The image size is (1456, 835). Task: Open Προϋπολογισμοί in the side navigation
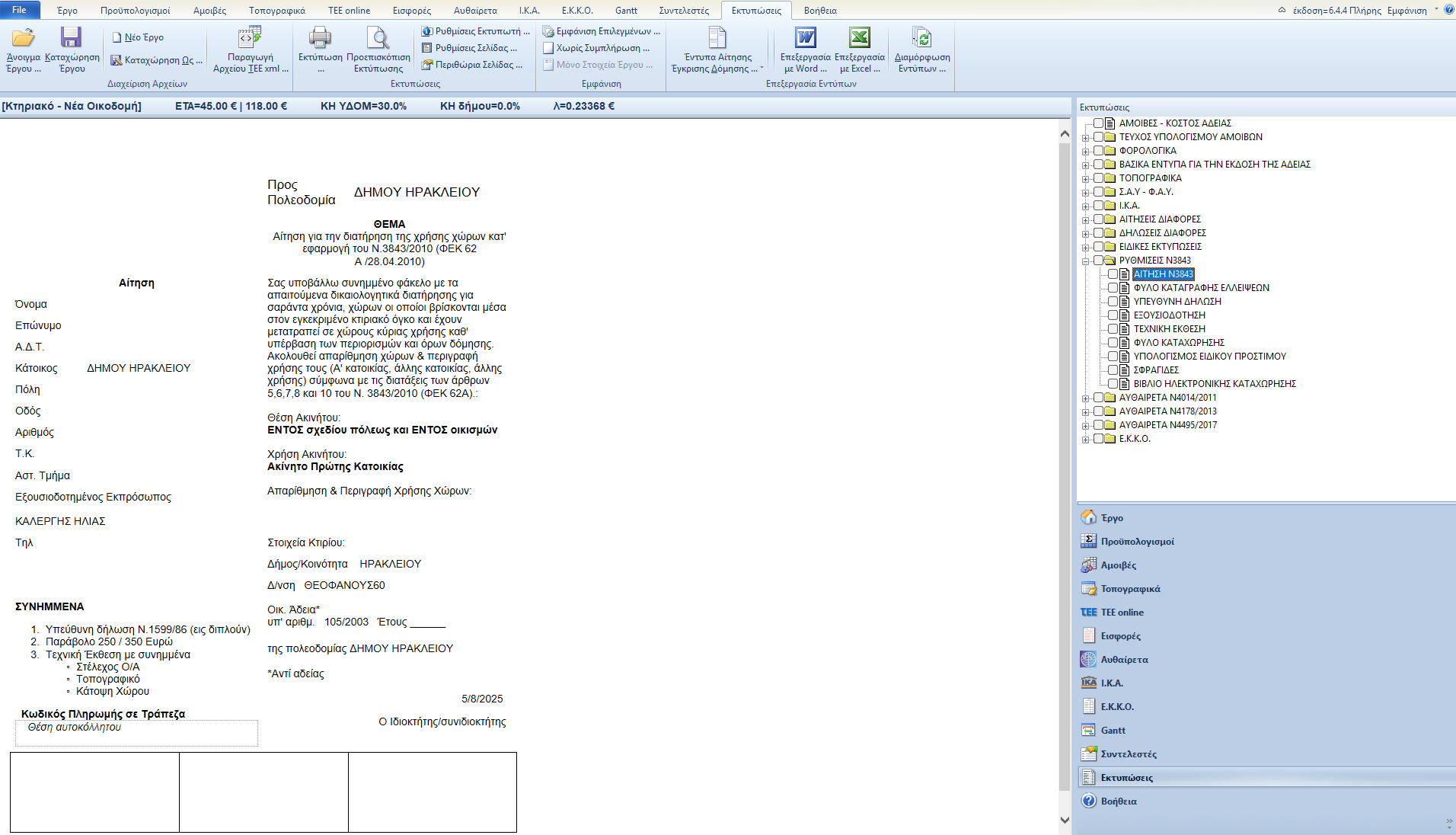point(1137,542)
